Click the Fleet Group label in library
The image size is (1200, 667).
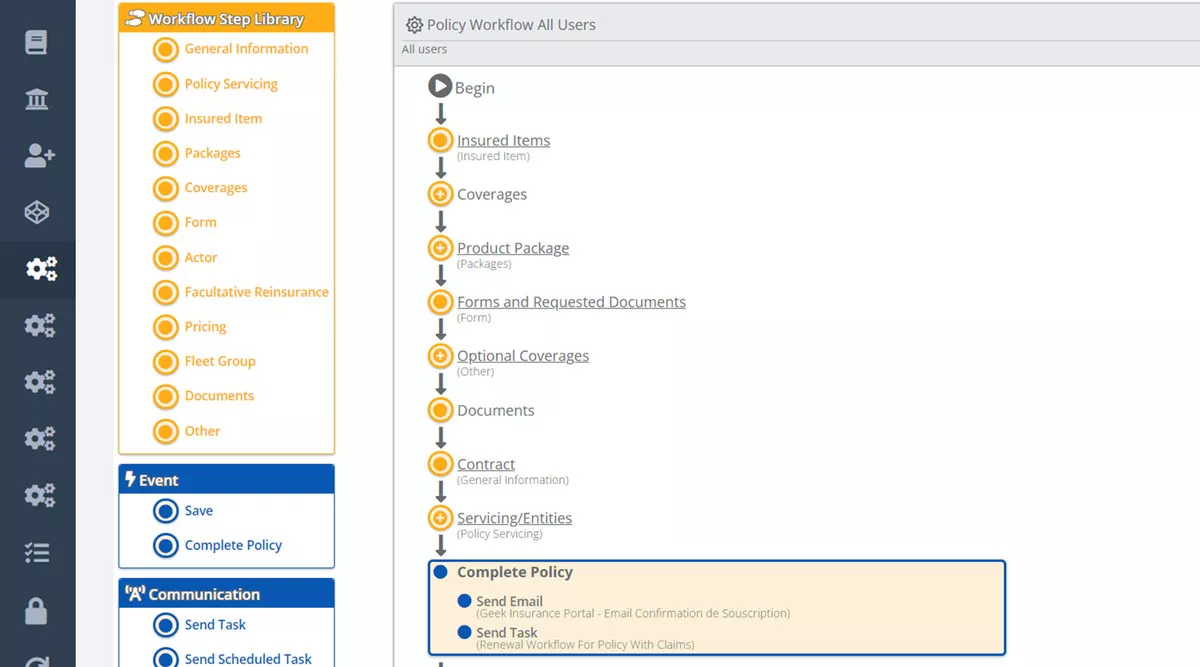click(220, 361)
